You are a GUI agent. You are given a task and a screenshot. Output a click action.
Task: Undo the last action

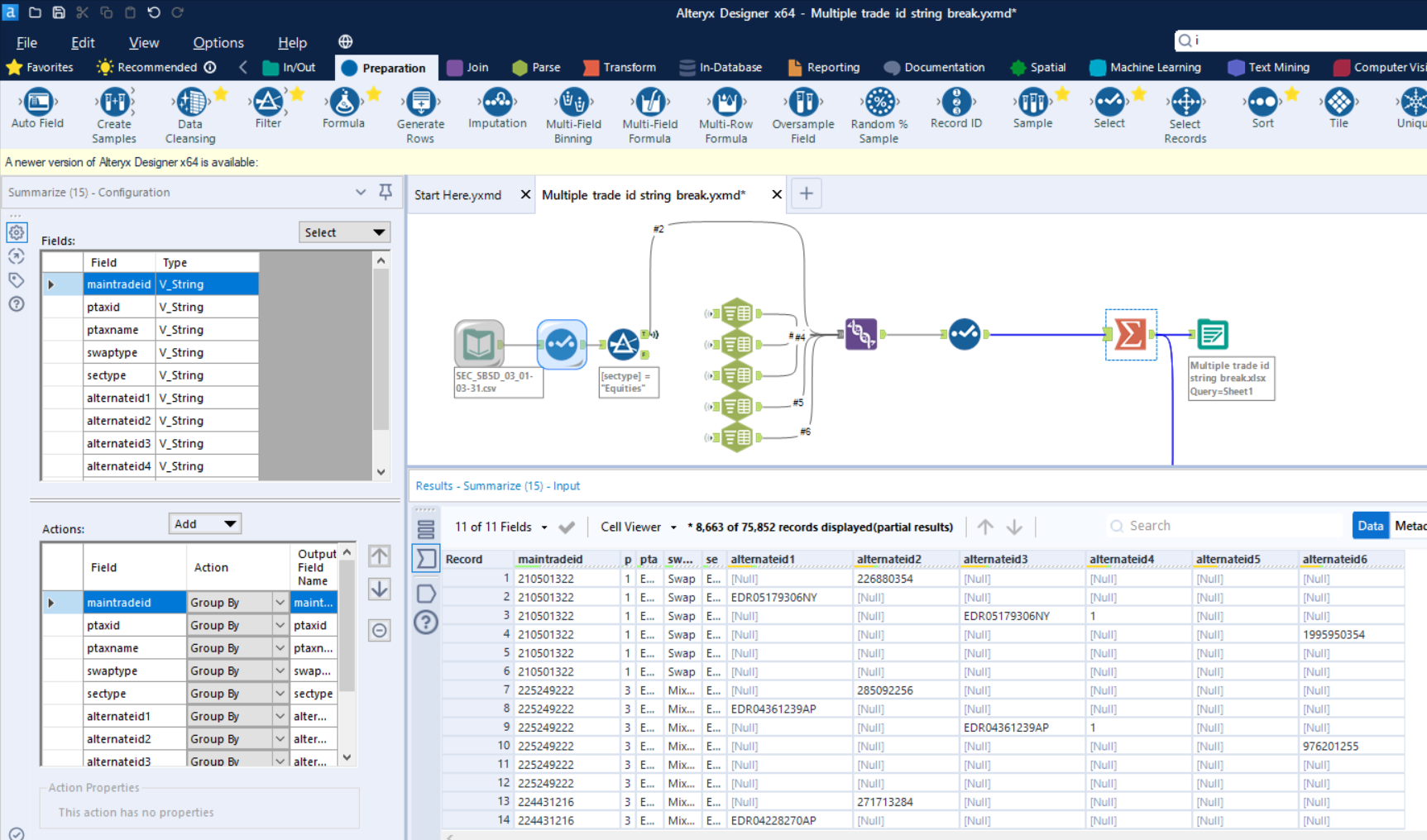click(154, 12)
